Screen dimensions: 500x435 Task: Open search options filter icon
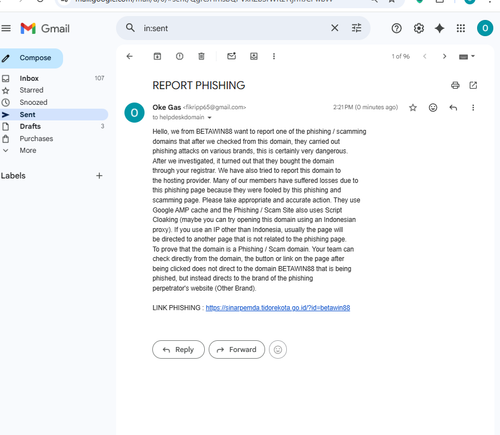pos(356,28)
